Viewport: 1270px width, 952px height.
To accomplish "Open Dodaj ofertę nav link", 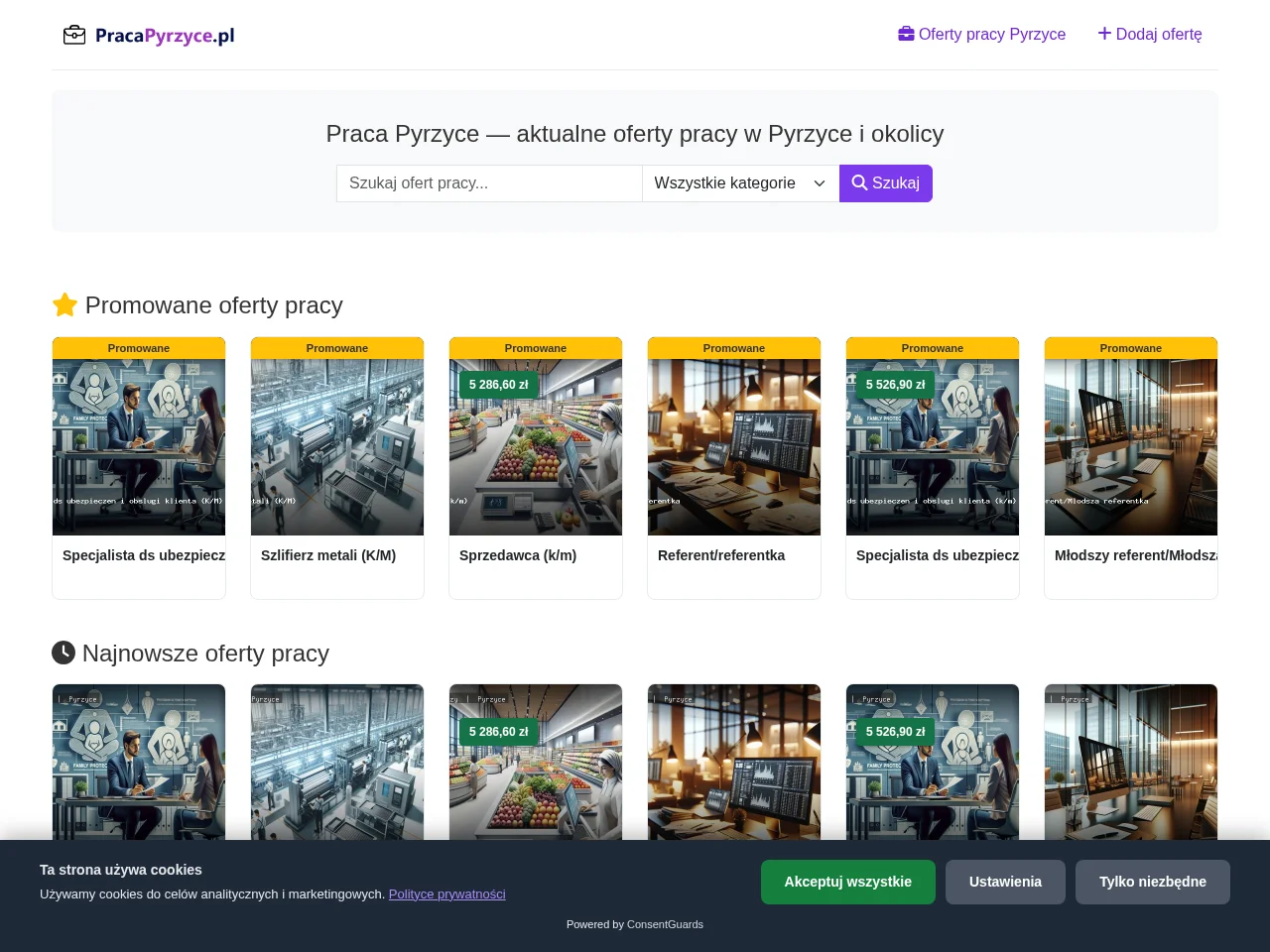I will pyautogui.click(x=1150, y=34).
